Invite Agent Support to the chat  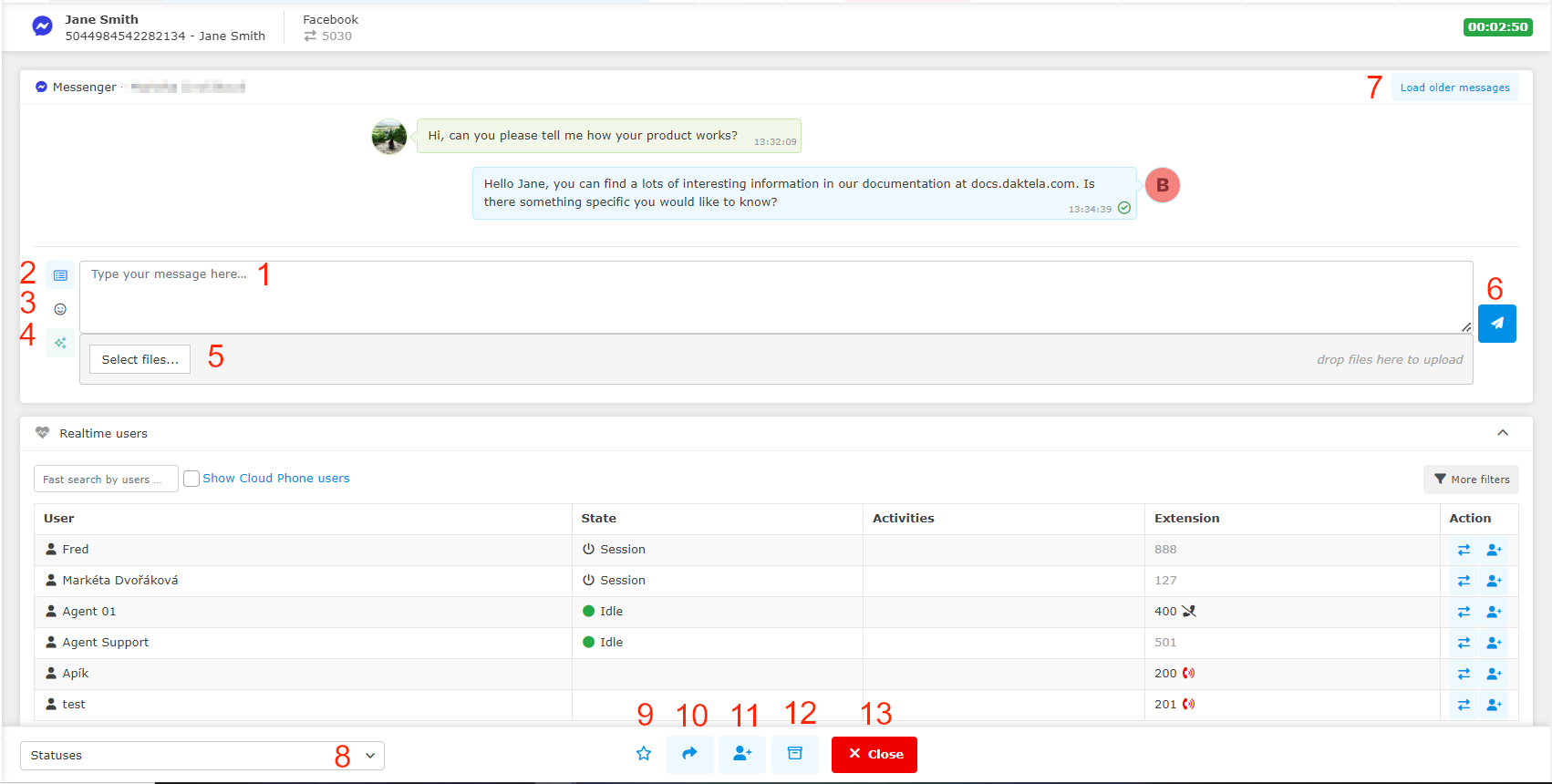1494,643
